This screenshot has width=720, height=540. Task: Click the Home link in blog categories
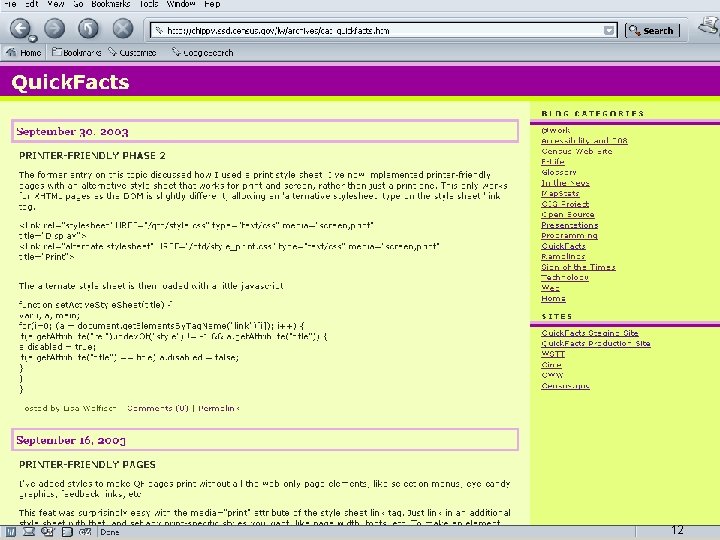pyautogui.click(x=553, y=299)
